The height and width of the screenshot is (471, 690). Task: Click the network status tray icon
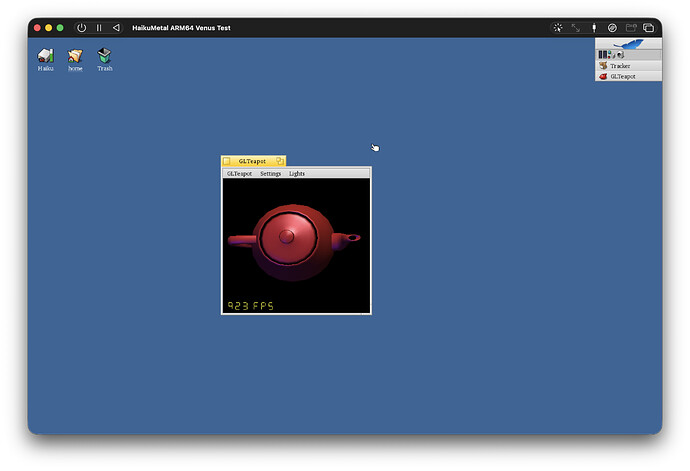click(x=609, y=55)
